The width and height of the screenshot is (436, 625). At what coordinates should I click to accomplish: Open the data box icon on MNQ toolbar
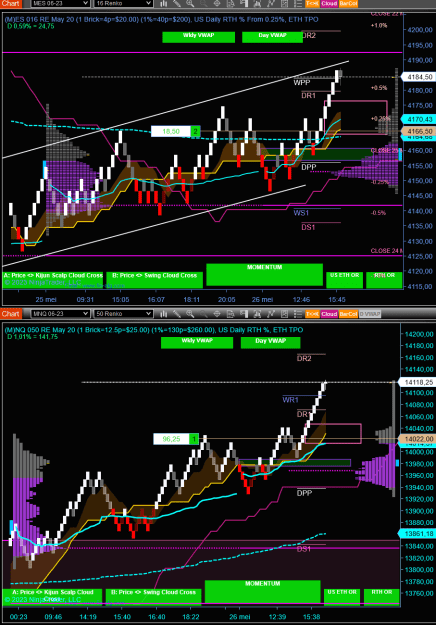click(231, 314)
